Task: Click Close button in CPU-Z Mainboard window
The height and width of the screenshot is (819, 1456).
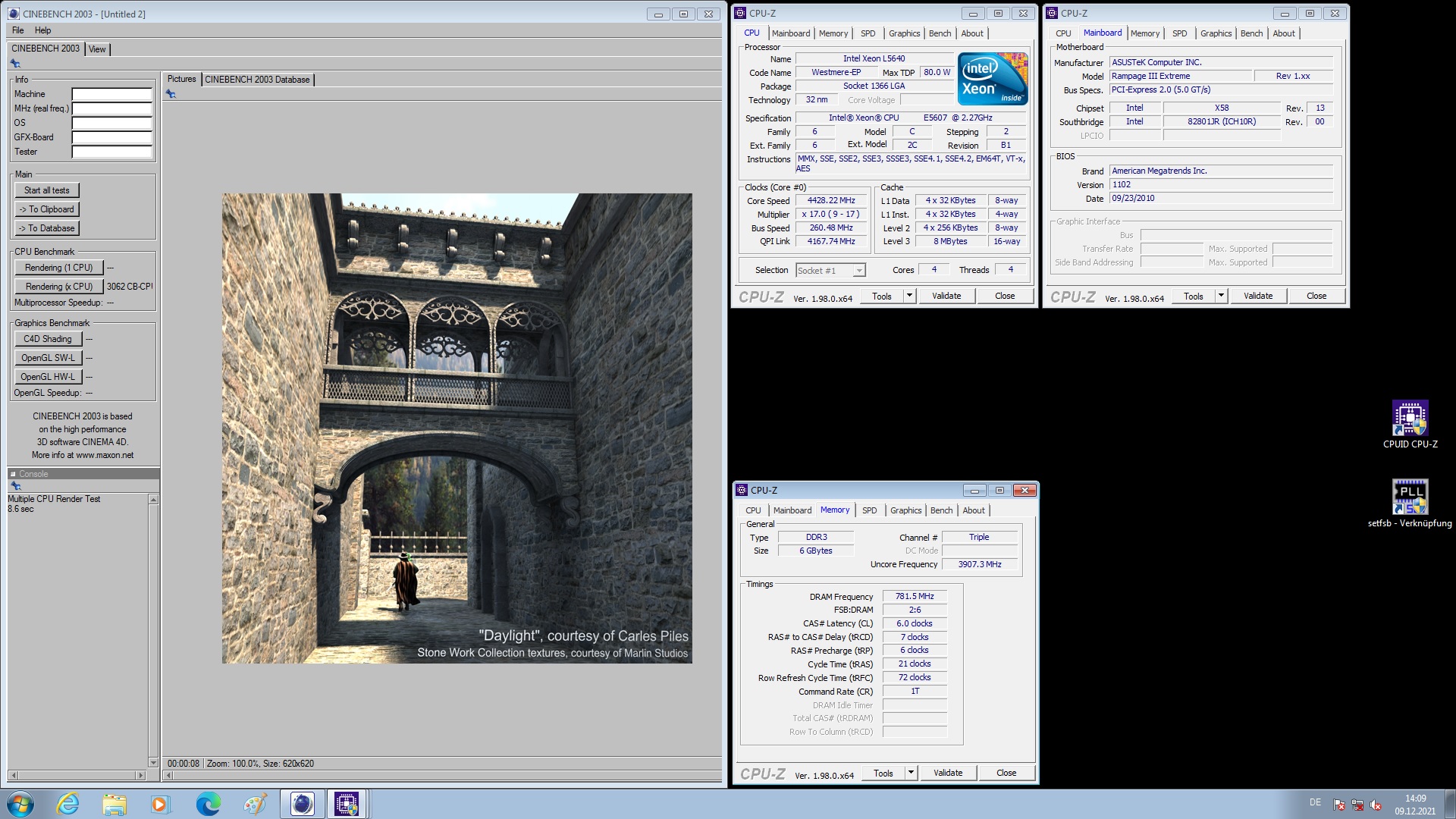Action: [1316, 296]
